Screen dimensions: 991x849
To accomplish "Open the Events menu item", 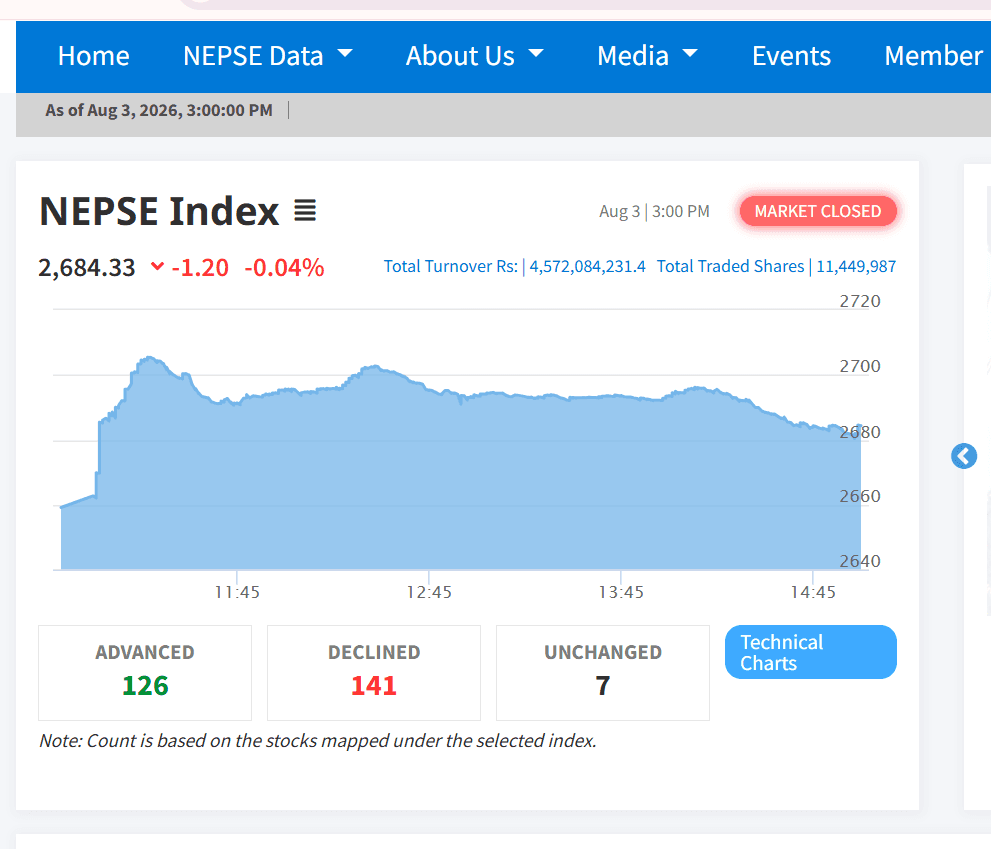I will click(x=791, y=56).
